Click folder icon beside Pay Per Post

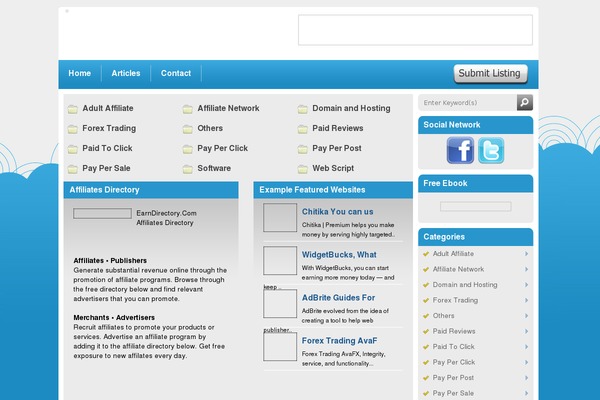pos(303,149)
